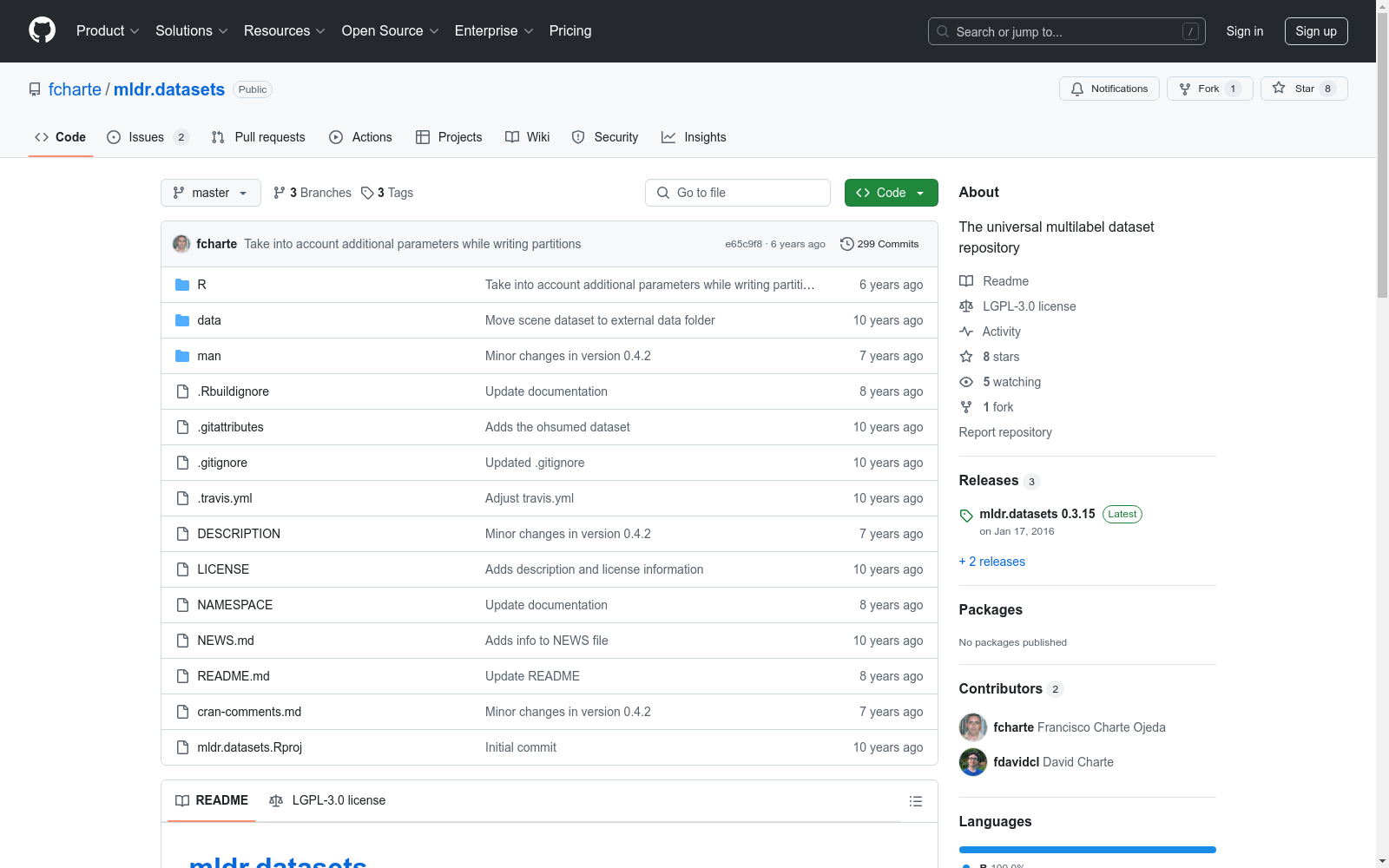
Task: Click the repository icon beside fcharte
Action: click(35, 89)
